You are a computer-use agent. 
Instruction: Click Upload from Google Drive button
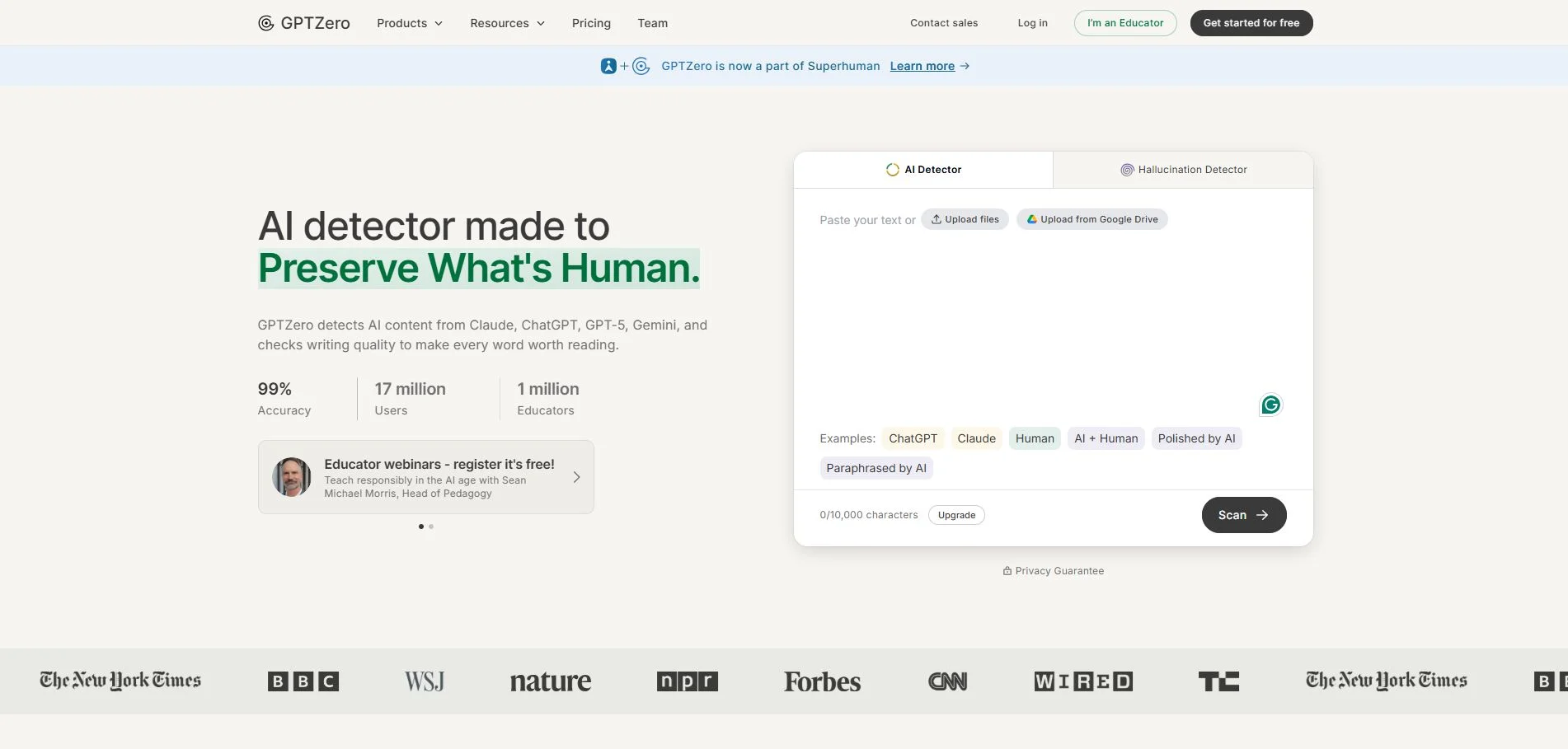(1091, 219)
